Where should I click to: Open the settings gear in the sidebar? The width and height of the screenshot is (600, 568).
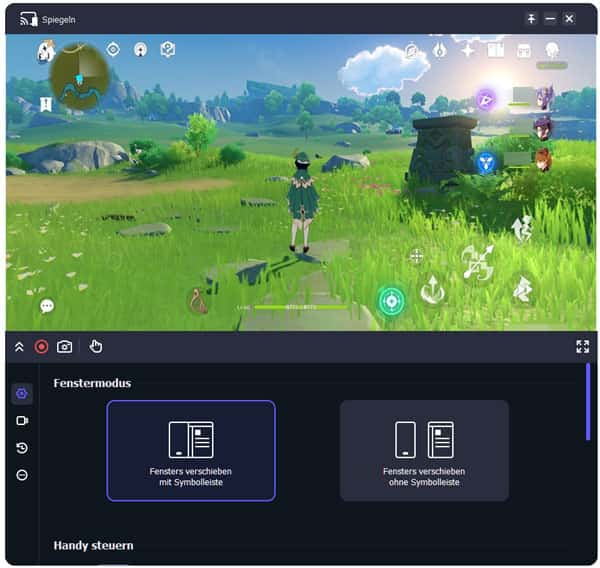click(22, 394)
